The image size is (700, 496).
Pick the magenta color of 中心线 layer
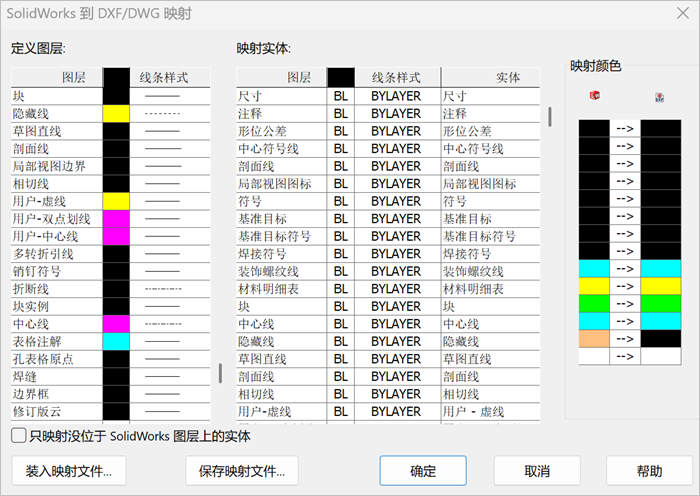click(116, 324)
